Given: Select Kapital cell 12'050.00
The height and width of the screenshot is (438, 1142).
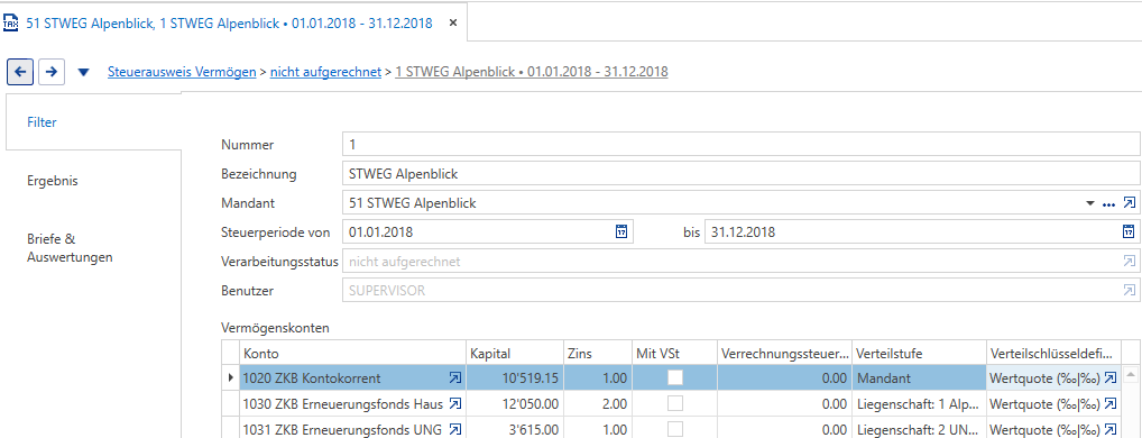Looking at the screenshot, I should pos(514,404).
